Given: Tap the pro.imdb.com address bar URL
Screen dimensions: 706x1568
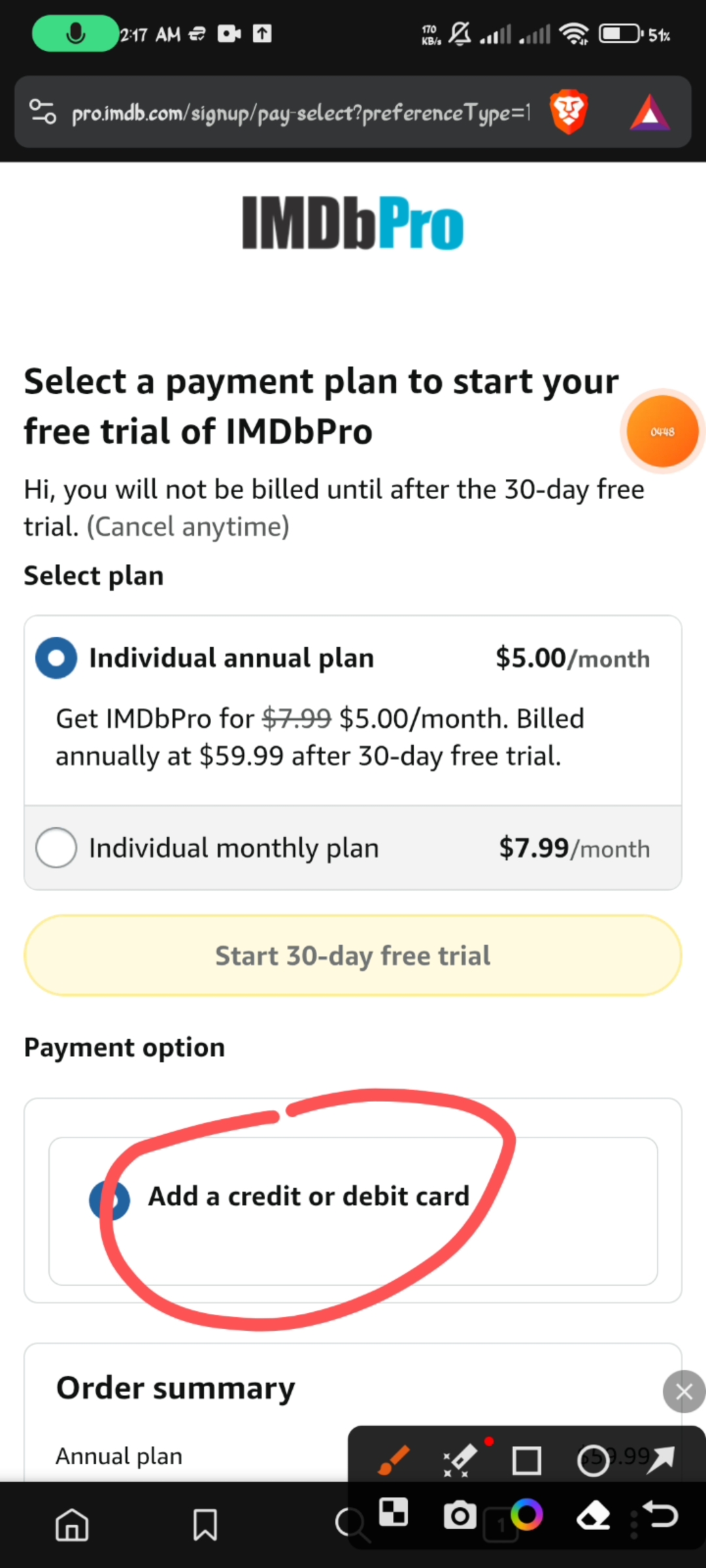Looking at the screenshot, I should pos(301,114).
